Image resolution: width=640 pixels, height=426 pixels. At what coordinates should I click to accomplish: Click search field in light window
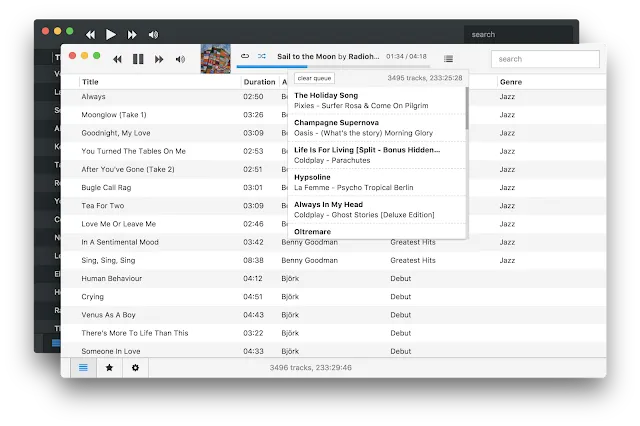pyautogui.click(x=545, y=59)
